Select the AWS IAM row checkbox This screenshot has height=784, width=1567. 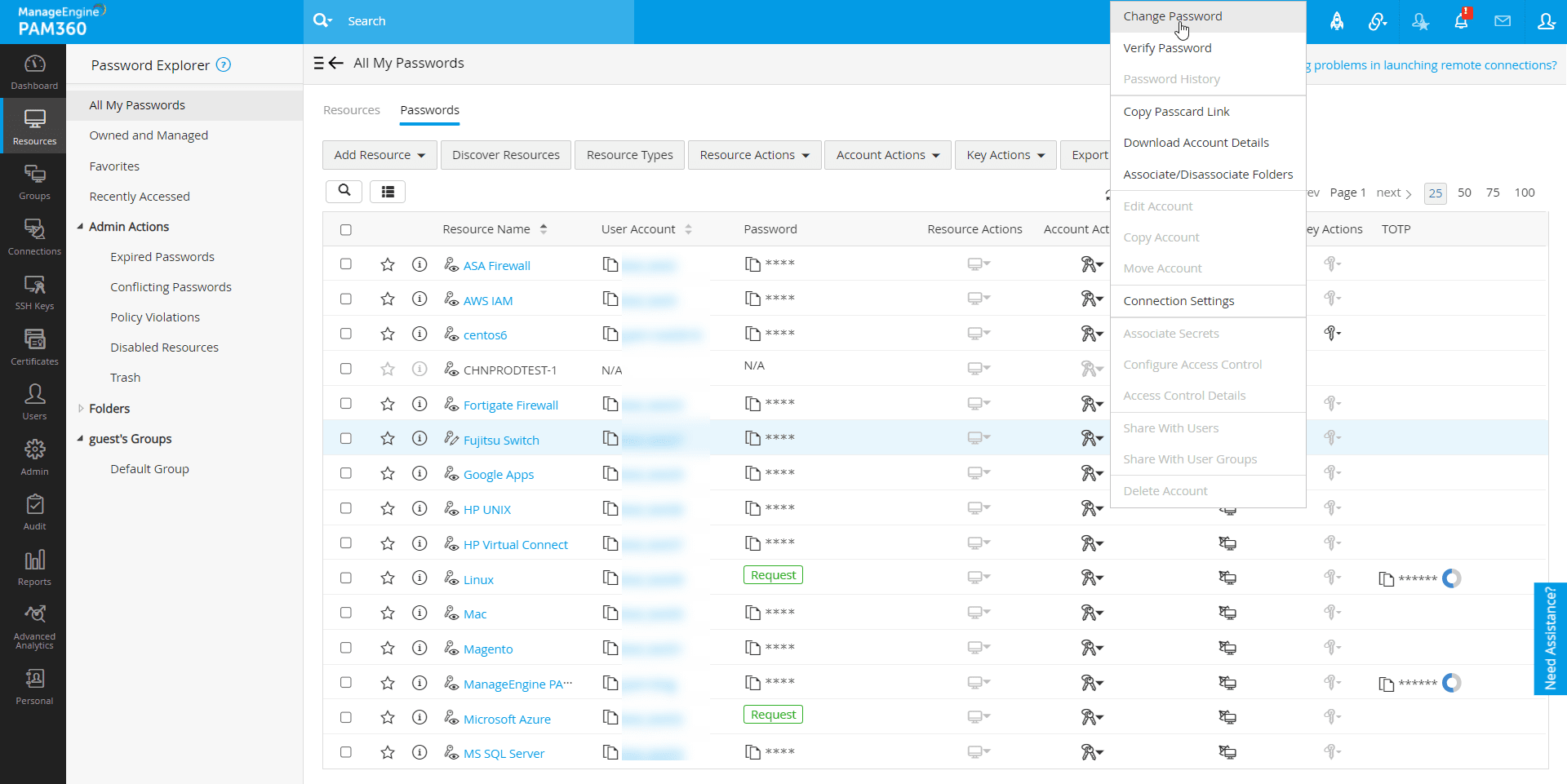(x=346, y=299)
